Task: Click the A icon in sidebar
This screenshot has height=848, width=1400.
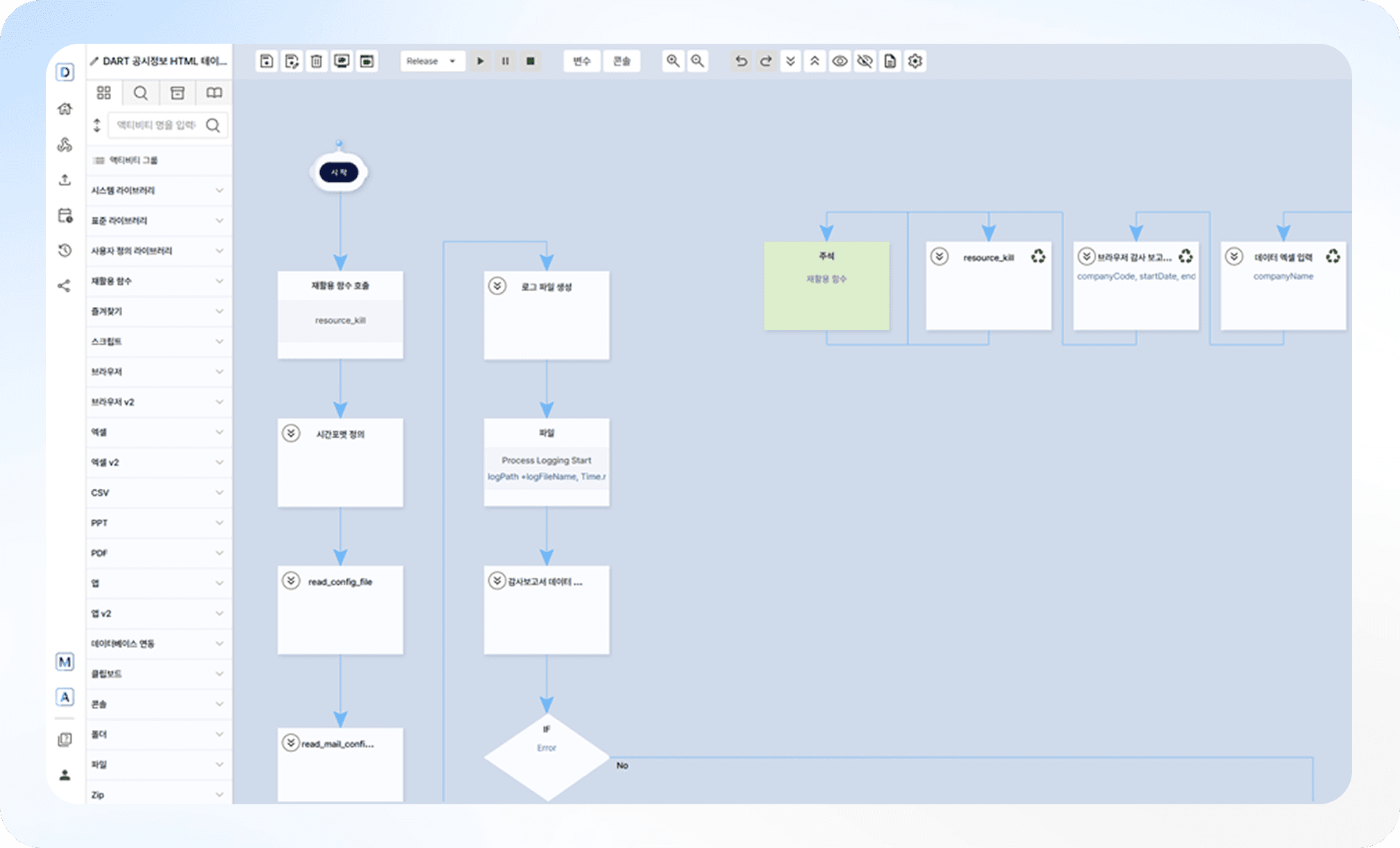Action: point(65,697)
